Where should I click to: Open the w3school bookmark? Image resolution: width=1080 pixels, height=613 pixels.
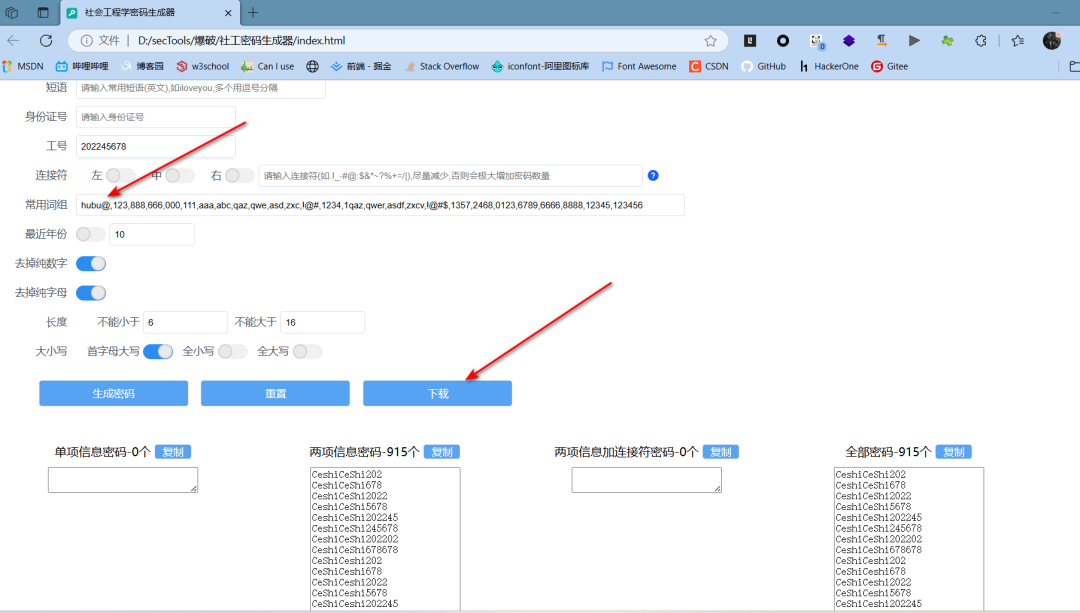[x=202, y=66]
